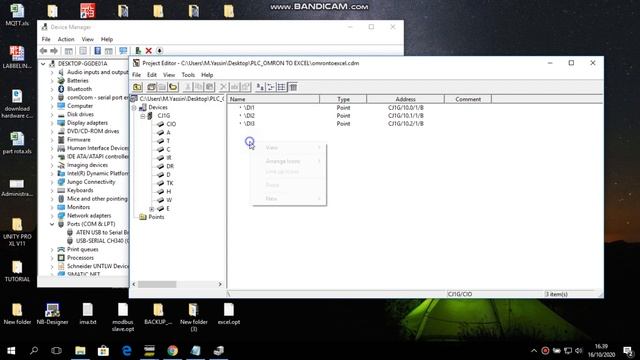This screenshot has height=360, width=640.
Task: Launch Google Chrome from the taskbar
Action: click(173, 351)
